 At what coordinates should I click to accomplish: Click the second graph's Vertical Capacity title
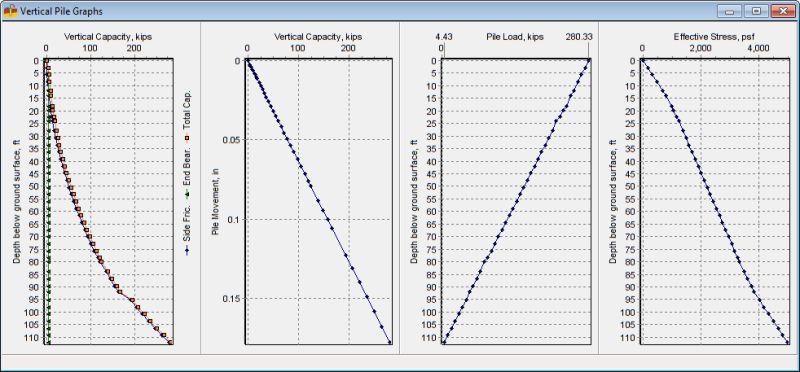click(318, 37)
